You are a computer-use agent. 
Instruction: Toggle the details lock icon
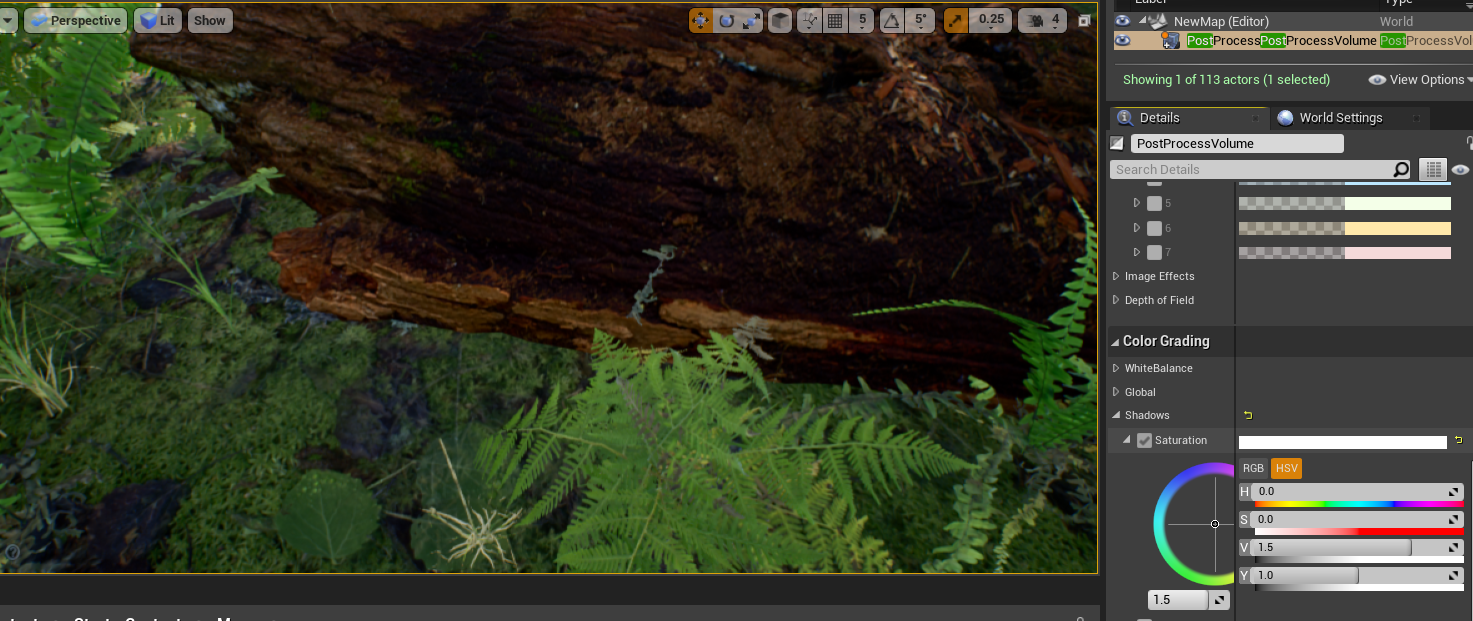point(1469,143)
